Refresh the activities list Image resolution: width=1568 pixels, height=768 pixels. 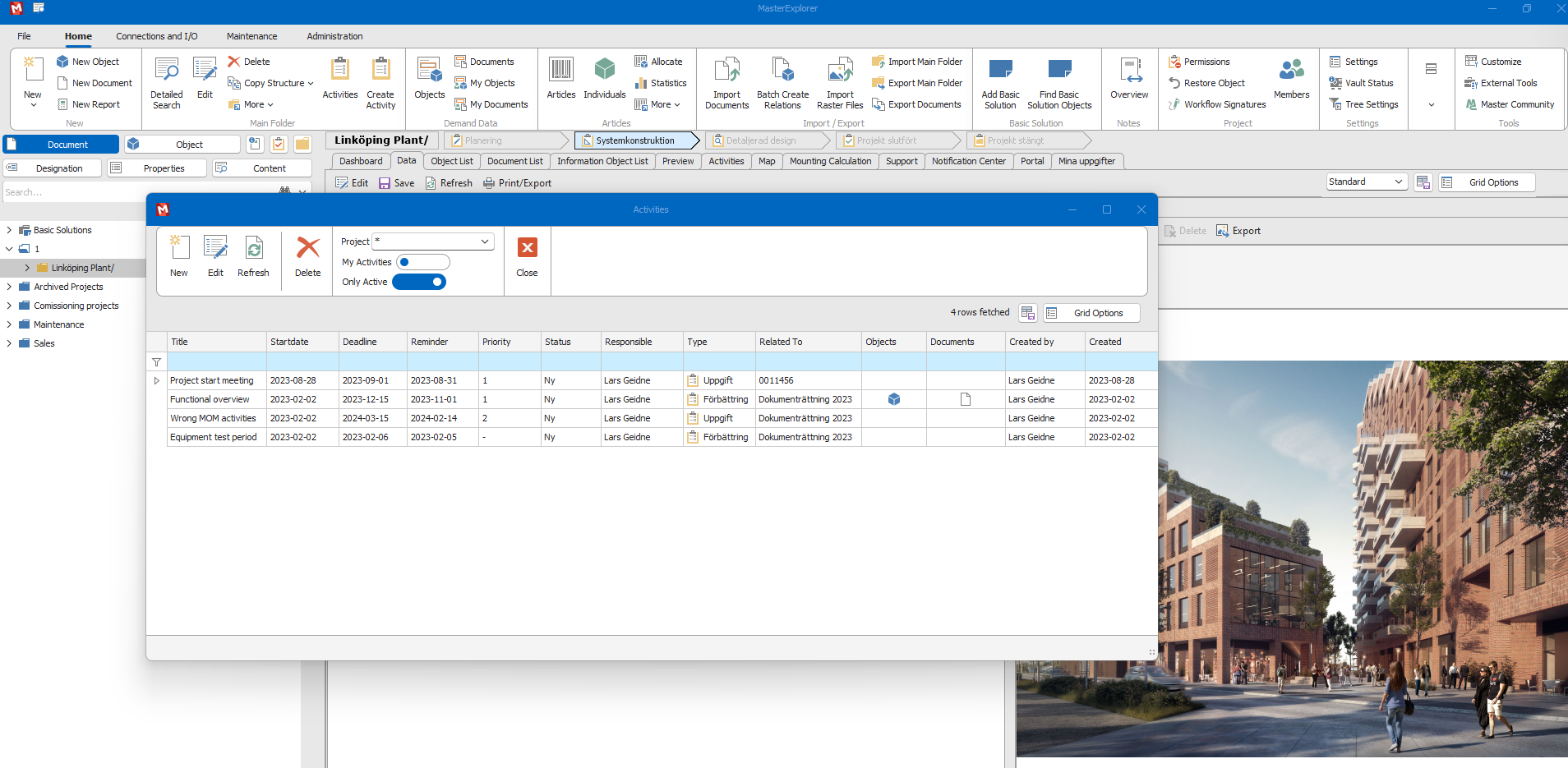click(253, 255)
